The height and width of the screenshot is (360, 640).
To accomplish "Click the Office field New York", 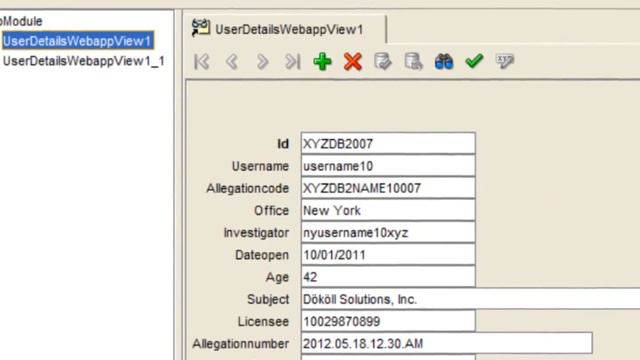I will 388,210.
